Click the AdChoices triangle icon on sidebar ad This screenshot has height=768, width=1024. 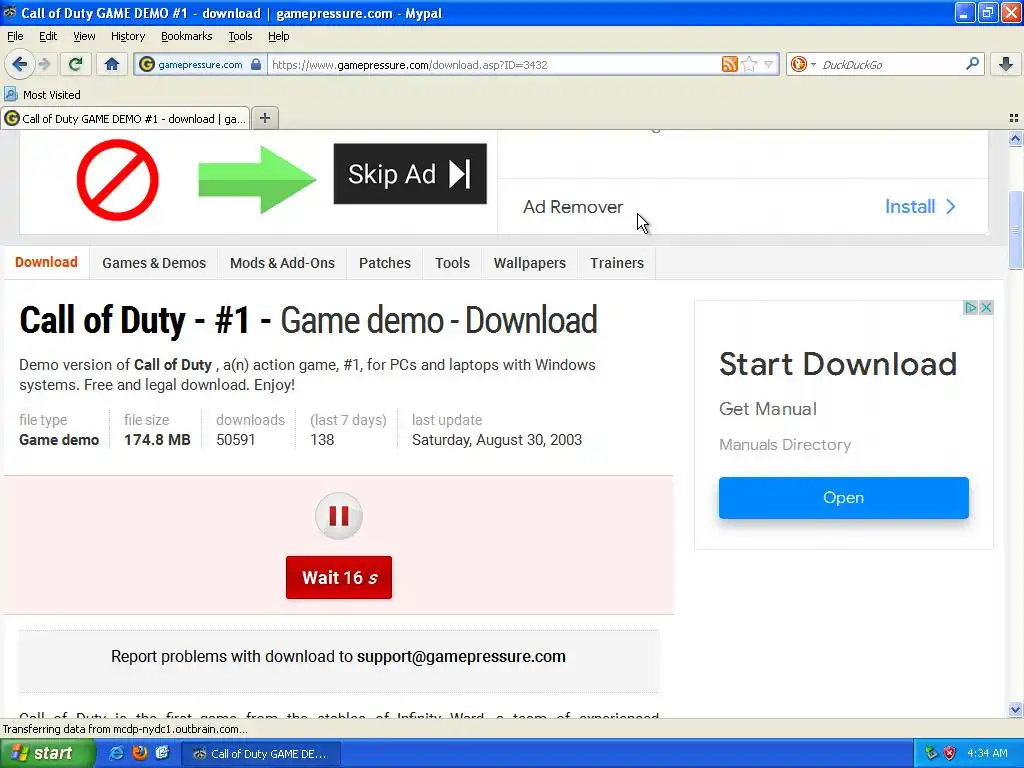click(x=971, y=308)
